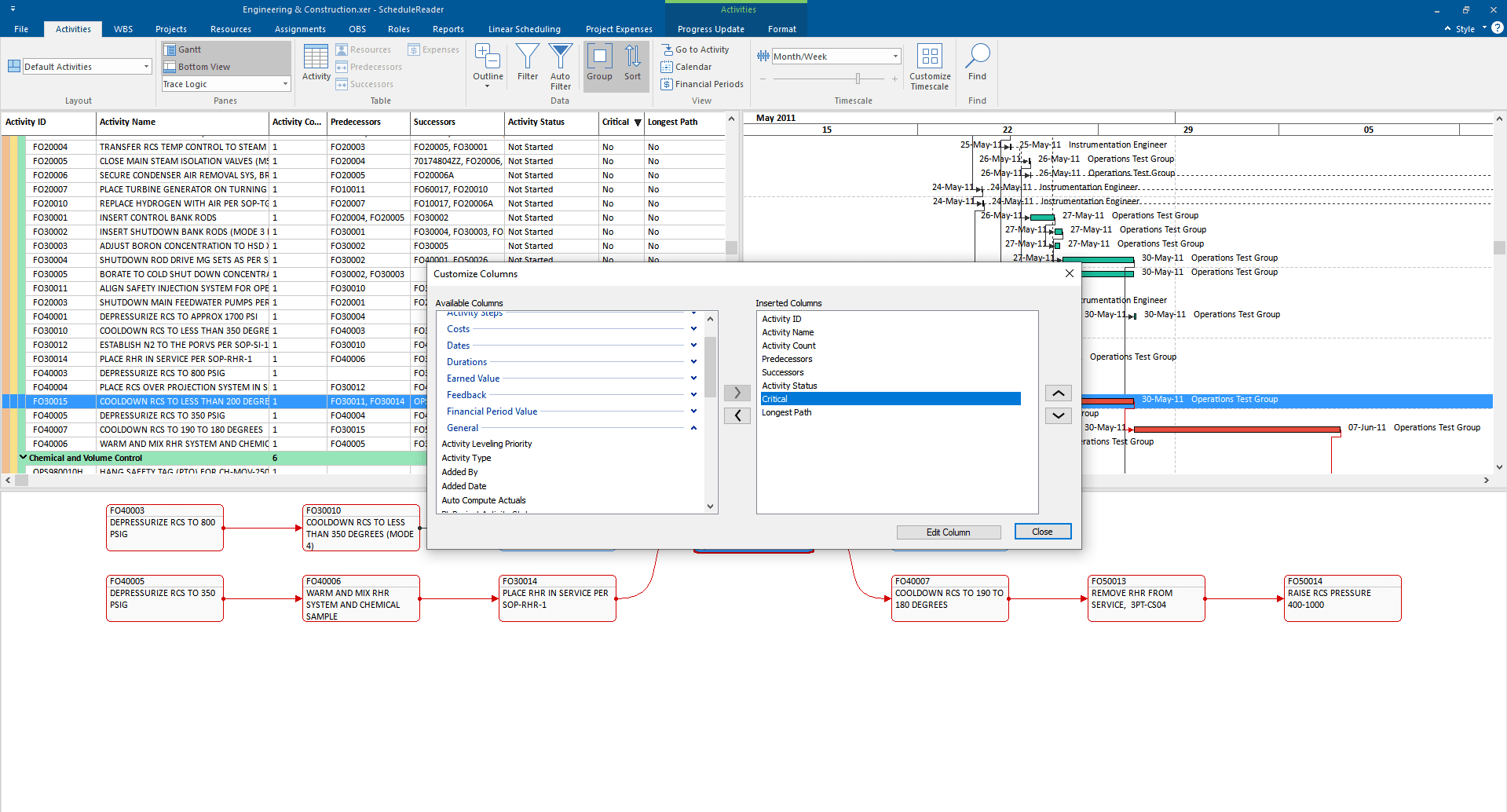
Task: Open the Default Activities layout dropdown
Action: [146, 67]
